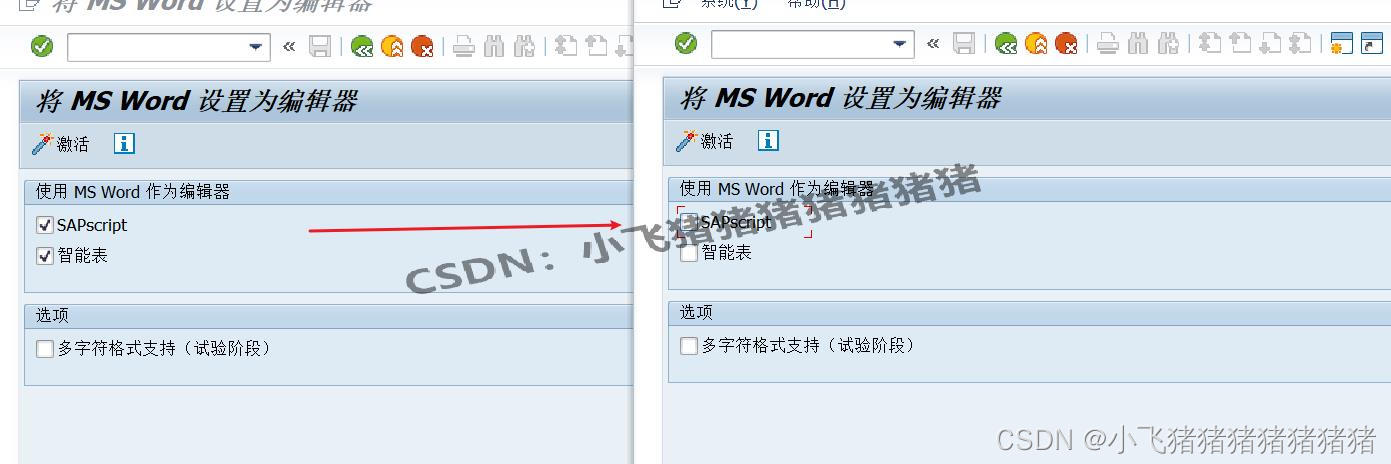This screenshot has height=464, width=1391.
Task: Click 将 MS Word 设置为编辑器 title in right window
Action: tap(840, 98)
